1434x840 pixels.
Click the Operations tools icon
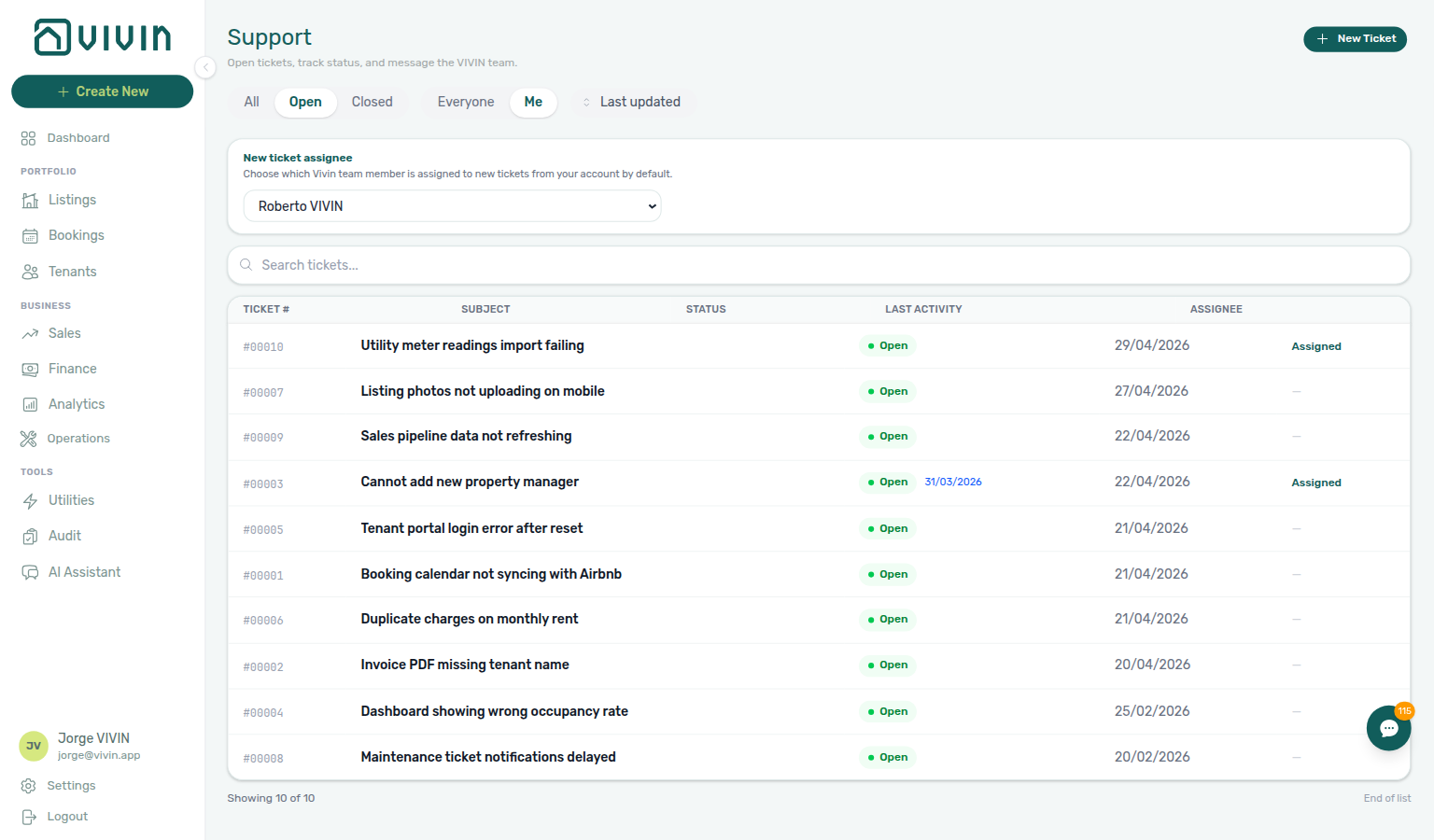tap(28, 439)
